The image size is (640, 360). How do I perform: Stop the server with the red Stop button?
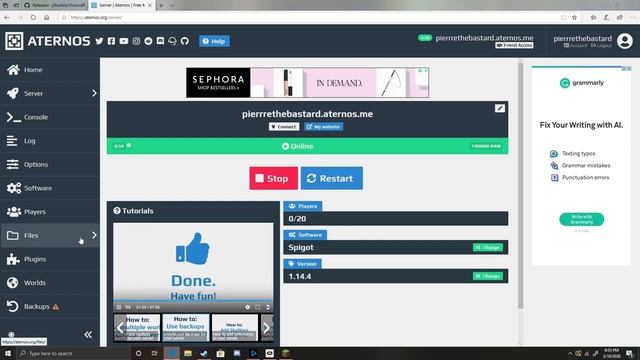point(273,178)
